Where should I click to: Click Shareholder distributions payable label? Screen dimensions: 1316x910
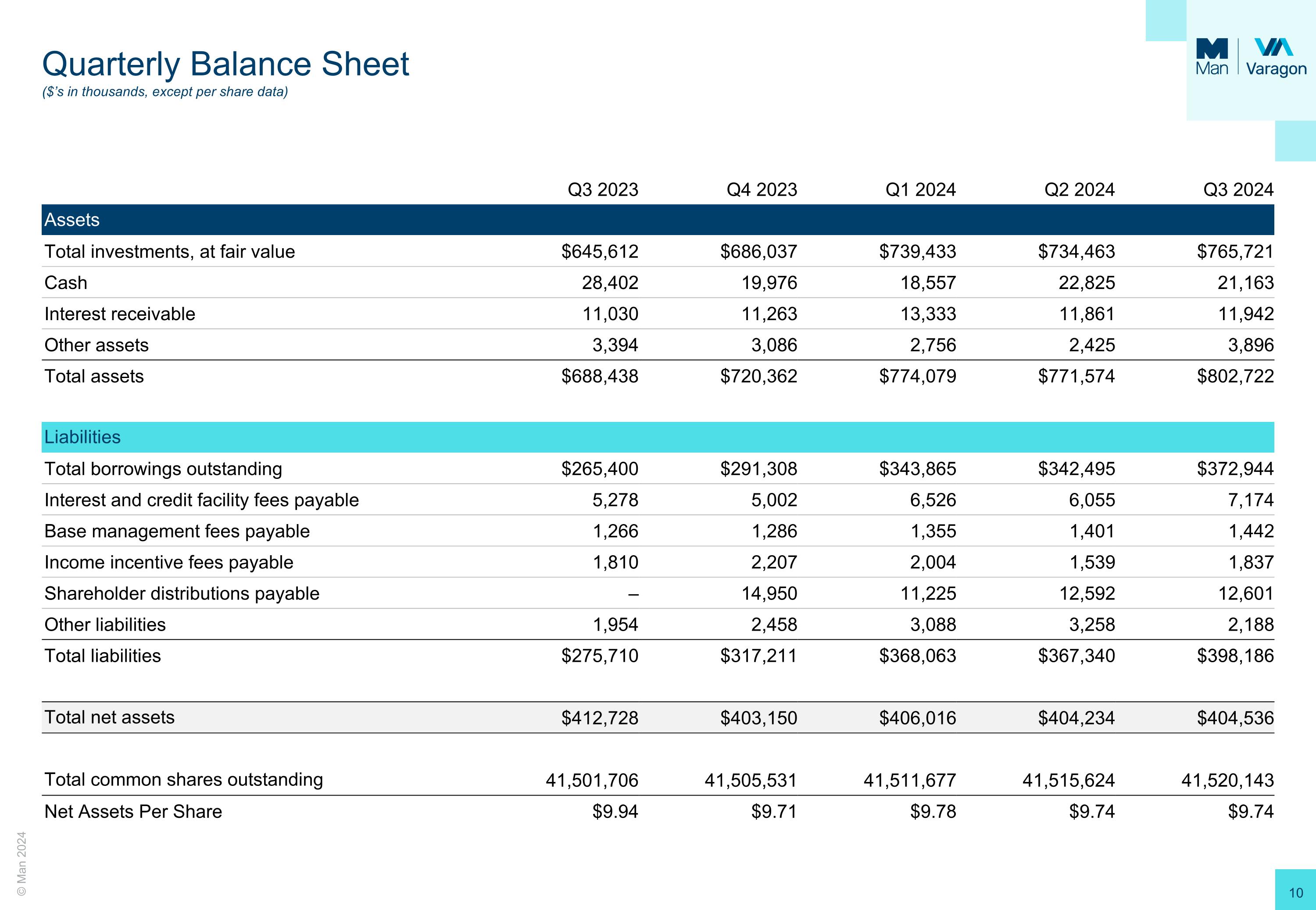click(182, 593)
